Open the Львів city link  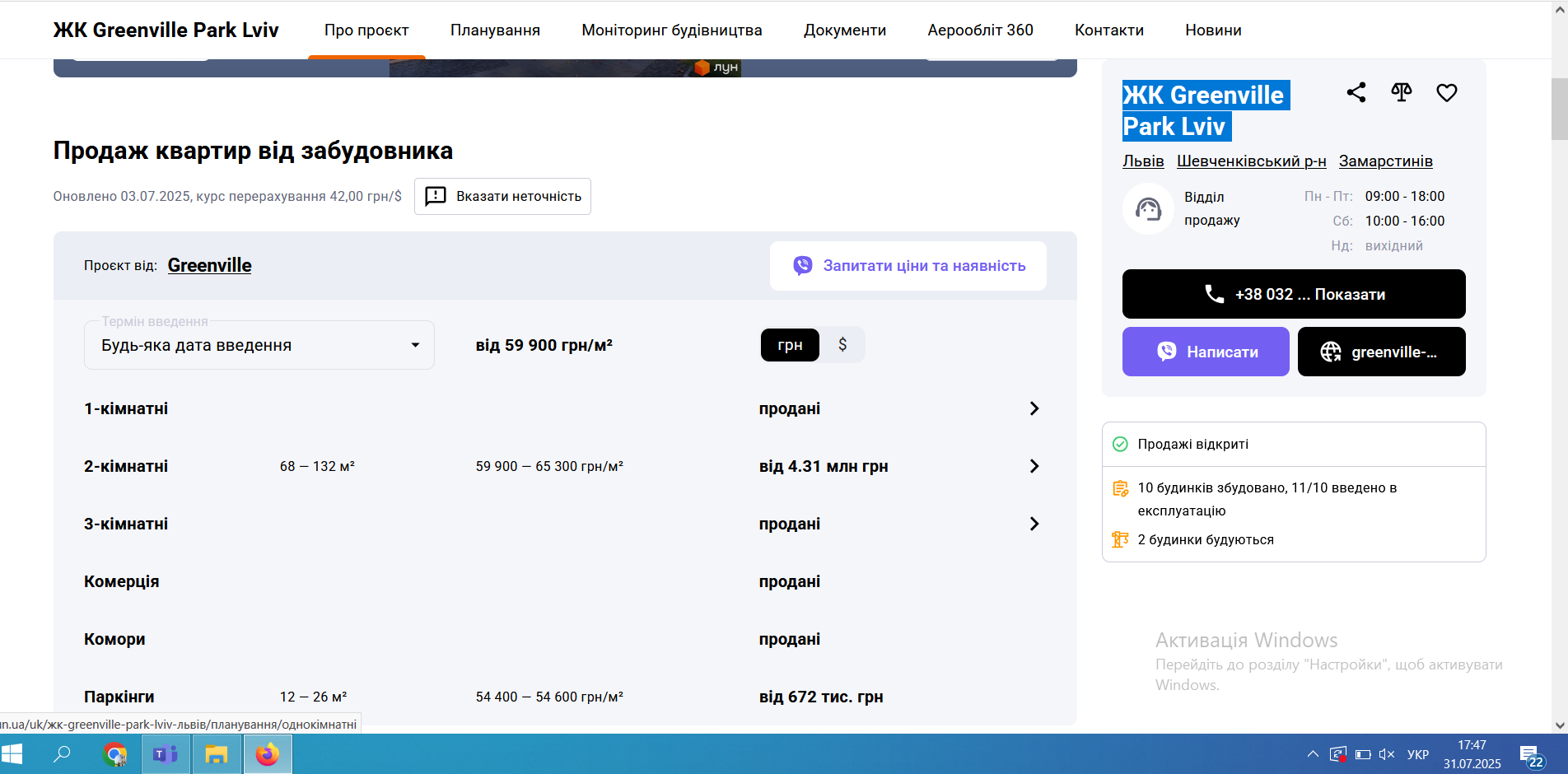1143,161
